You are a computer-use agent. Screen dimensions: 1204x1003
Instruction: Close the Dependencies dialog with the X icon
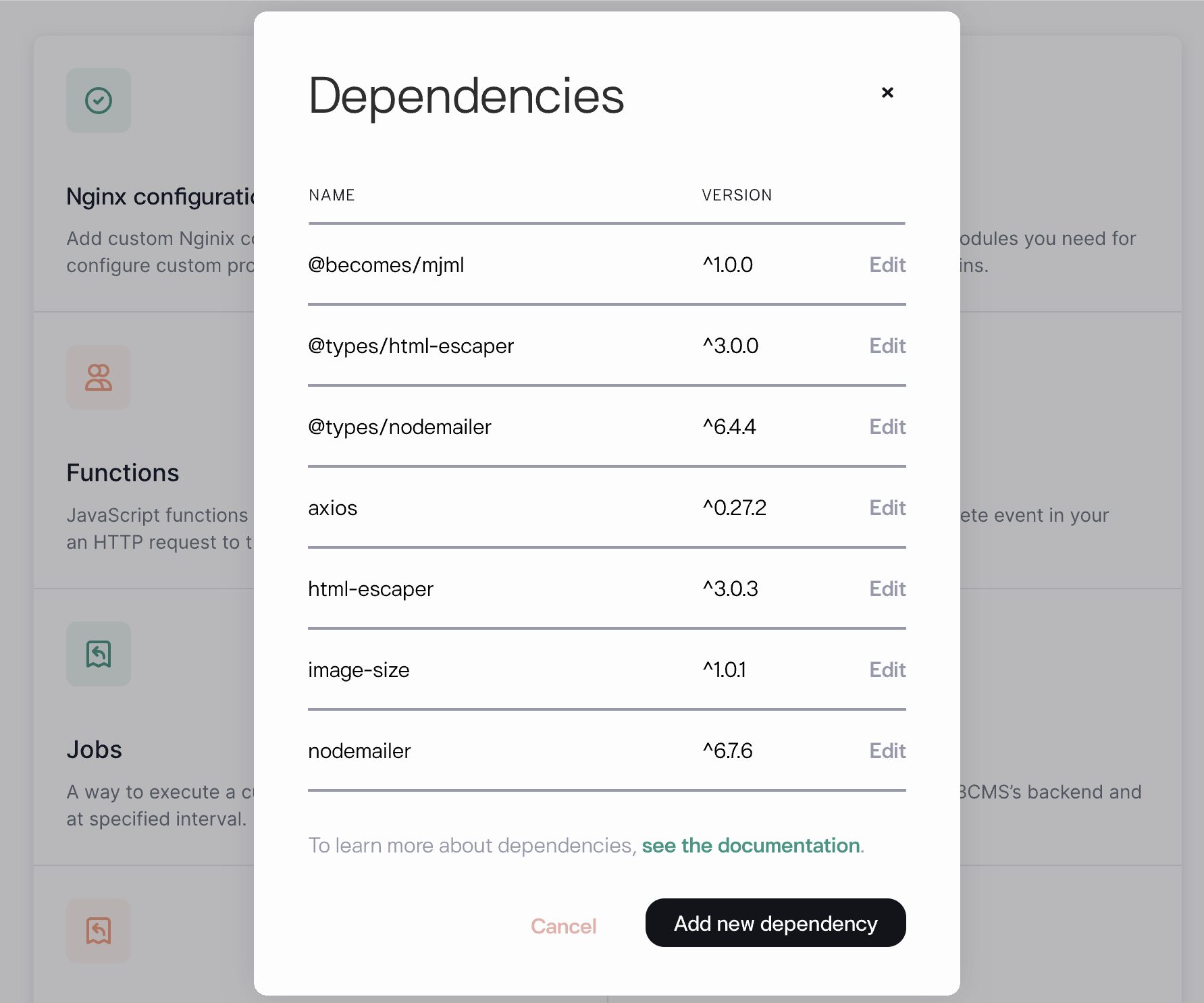pyautogui.click(x=887, y=93)
